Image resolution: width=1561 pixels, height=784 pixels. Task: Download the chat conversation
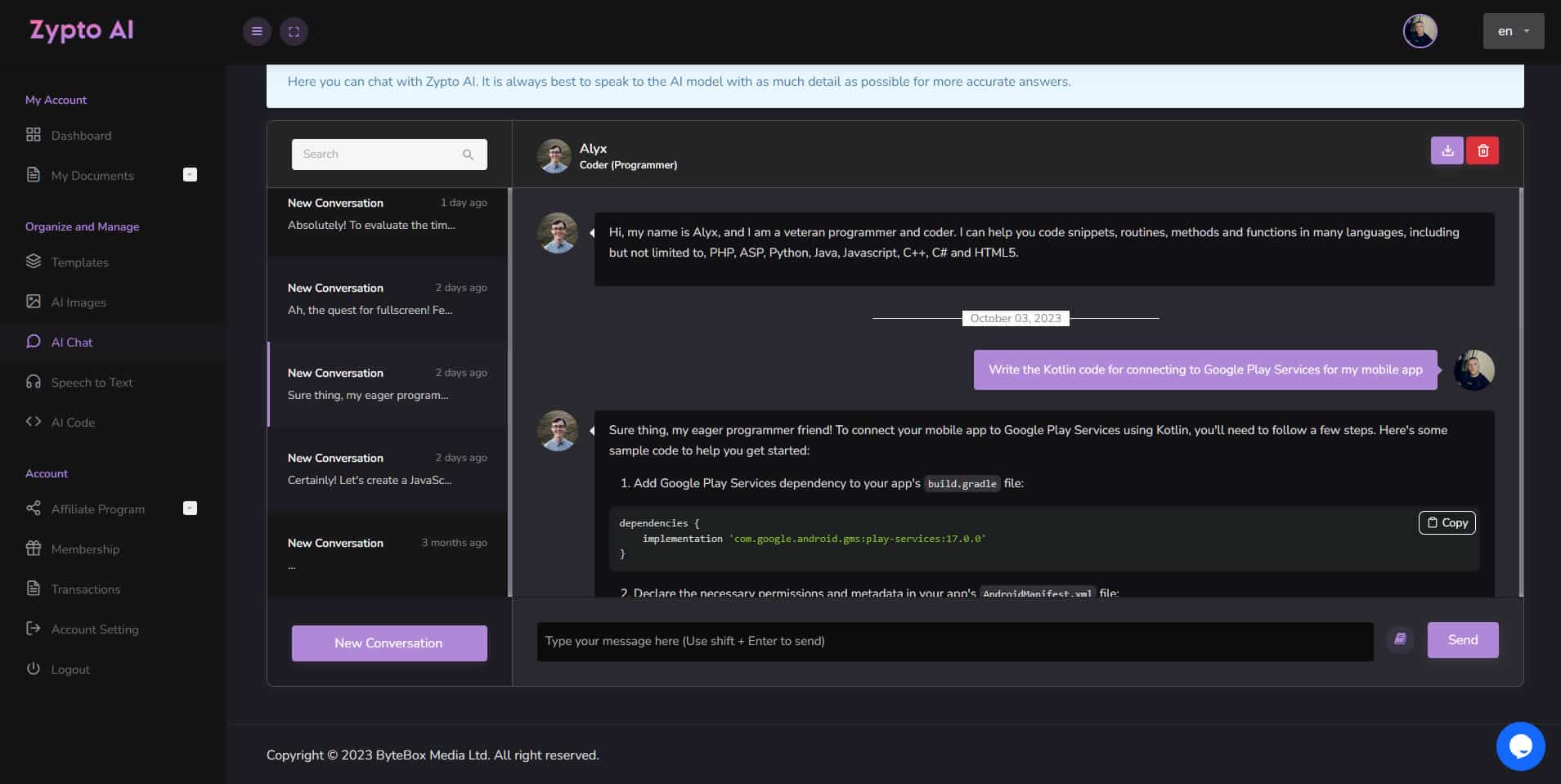[1447, 150]
